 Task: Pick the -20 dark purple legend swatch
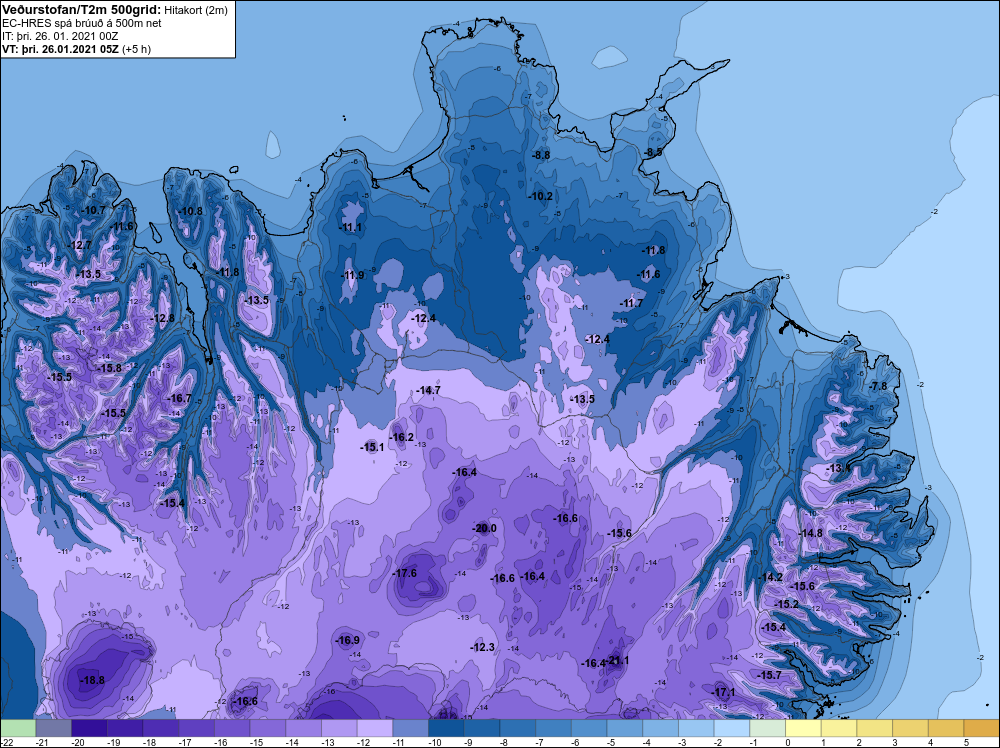click(x=89, y=728)
